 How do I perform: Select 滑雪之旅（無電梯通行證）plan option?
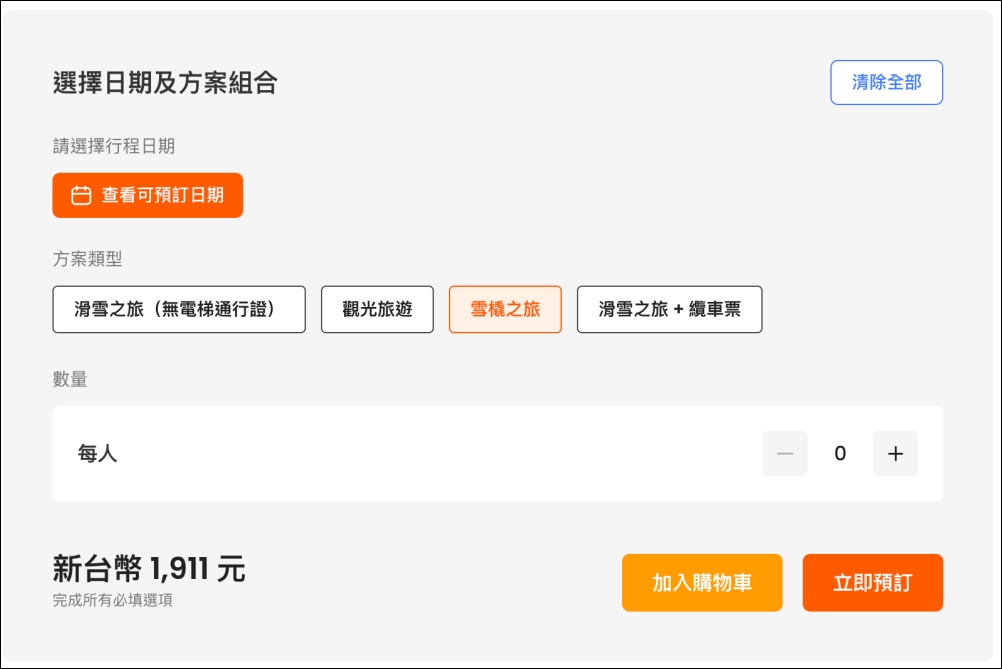point(179,309)
